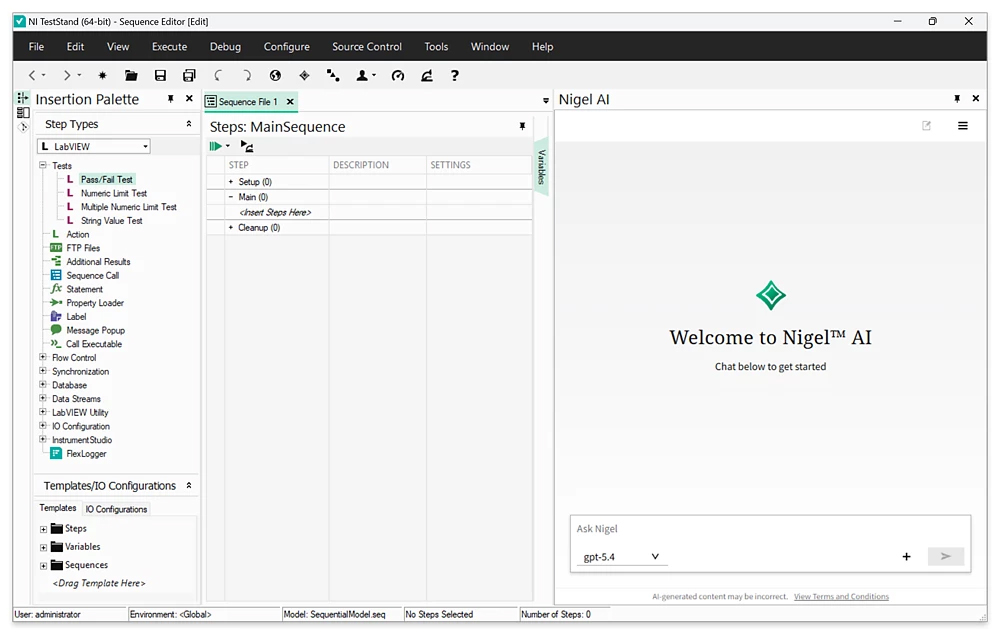
Task: Click the green Run MainSequence play icon
Action: pos(216,146)
